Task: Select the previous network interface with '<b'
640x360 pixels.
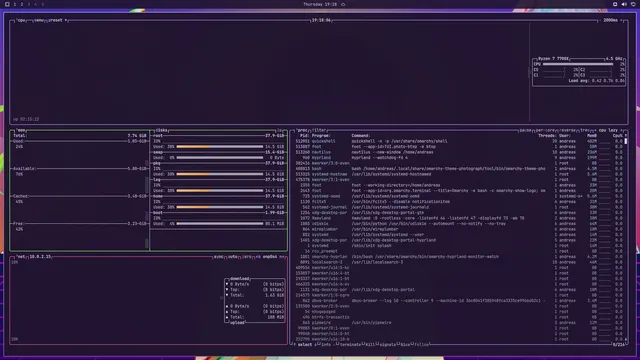Action: click(258, 257)
